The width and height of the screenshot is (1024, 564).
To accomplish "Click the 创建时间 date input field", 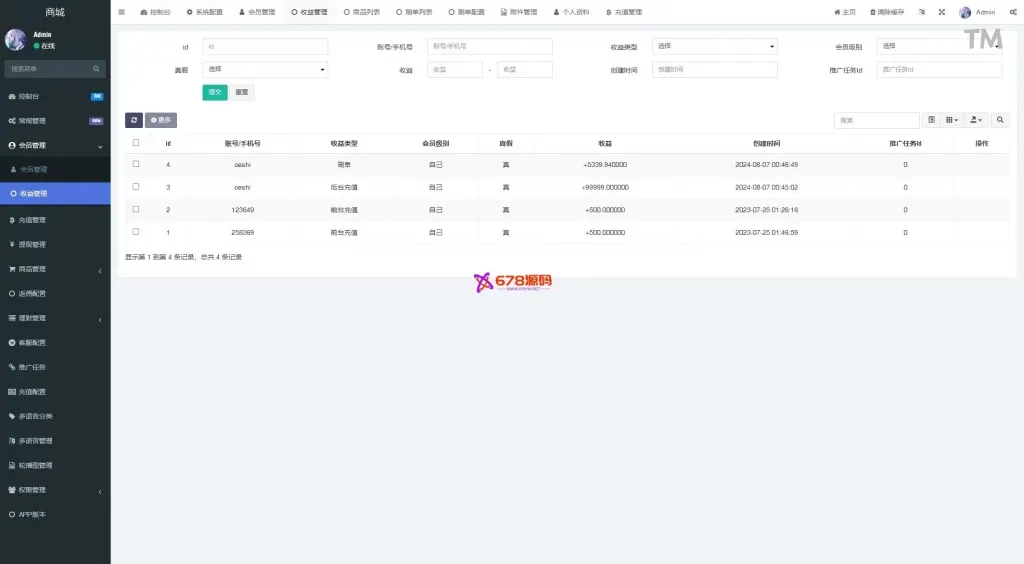I will click(714, 69).
